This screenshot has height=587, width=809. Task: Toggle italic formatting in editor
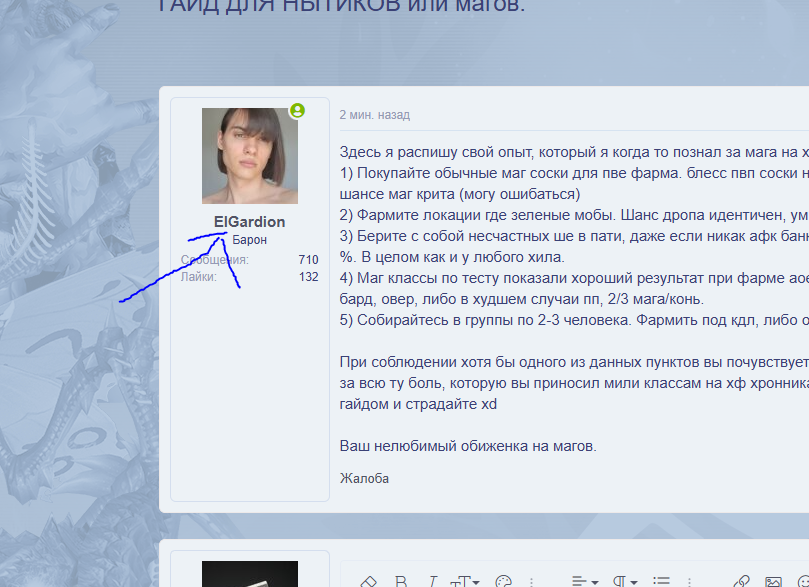(x=433, y=582)
